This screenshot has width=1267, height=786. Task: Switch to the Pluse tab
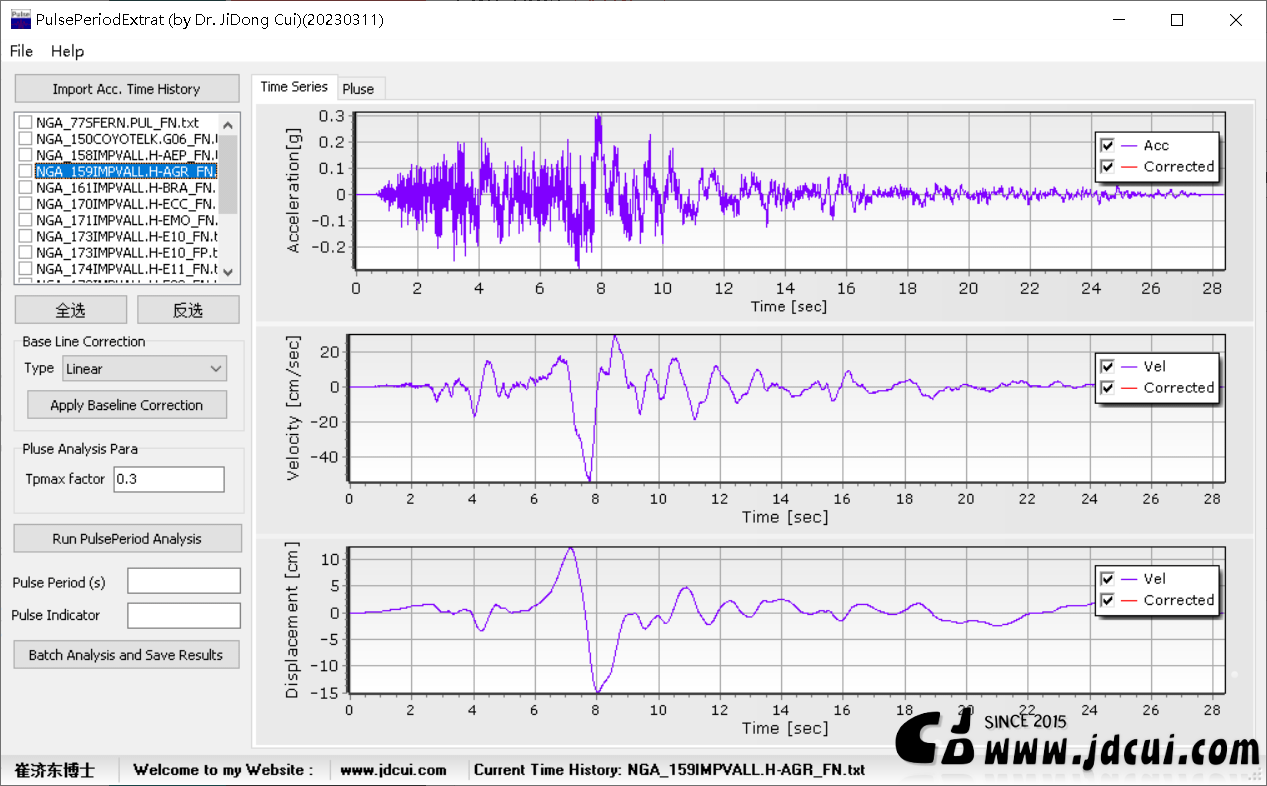tap(358, 89)
